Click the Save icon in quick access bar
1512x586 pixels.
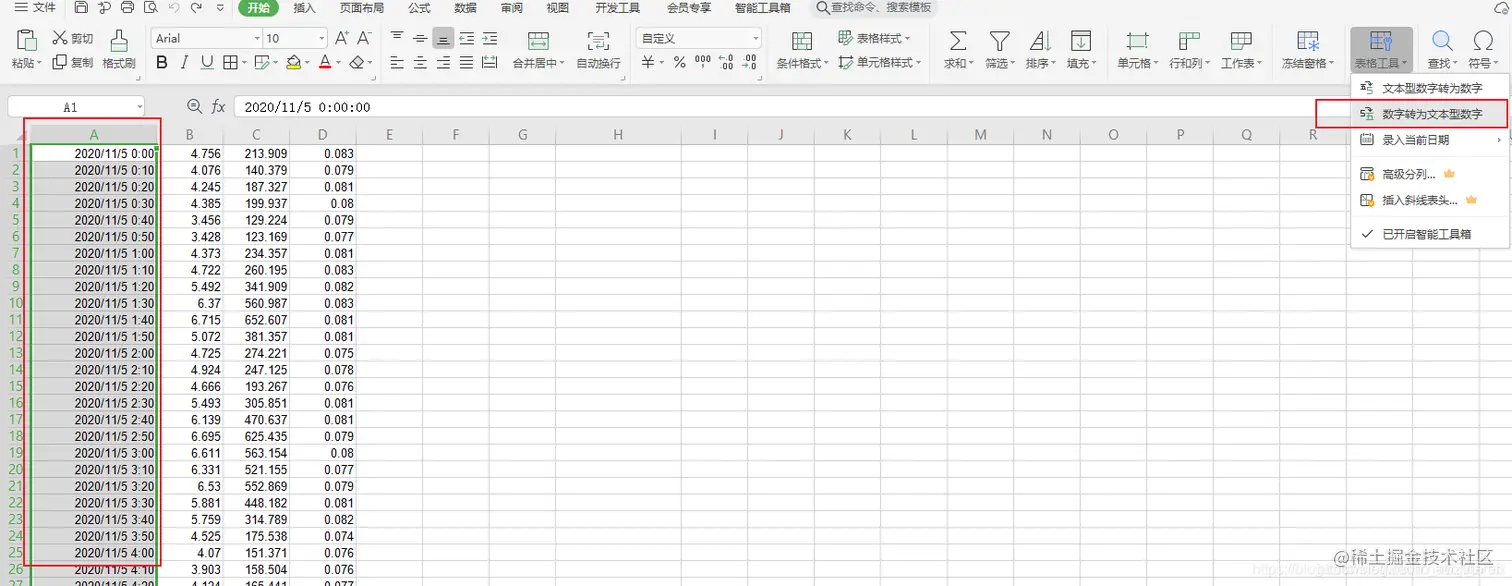pyautogui.click(x=80, y=8)
